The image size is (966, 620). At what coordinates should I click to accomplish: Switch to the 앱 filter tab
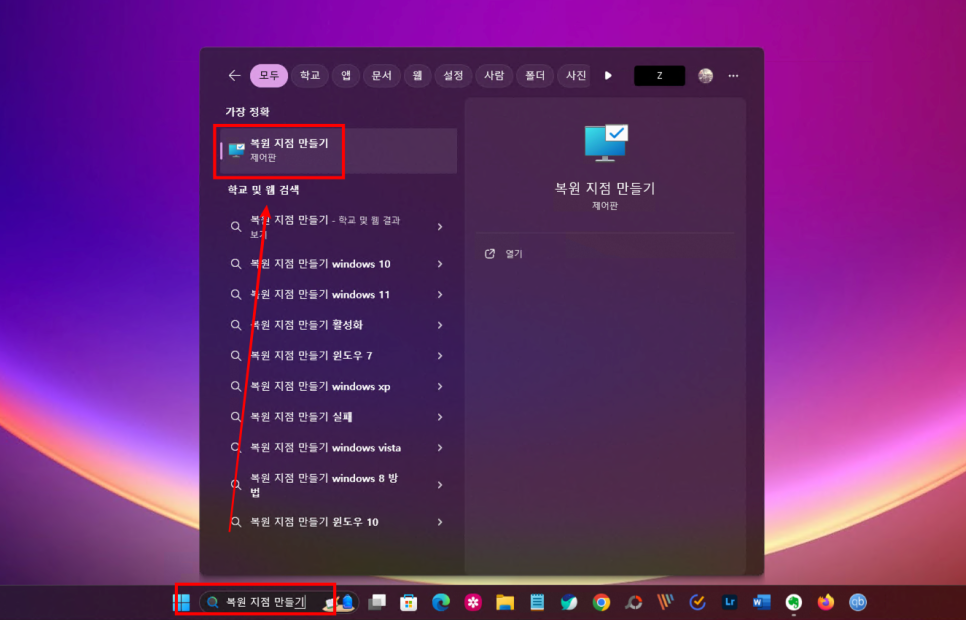346,76
